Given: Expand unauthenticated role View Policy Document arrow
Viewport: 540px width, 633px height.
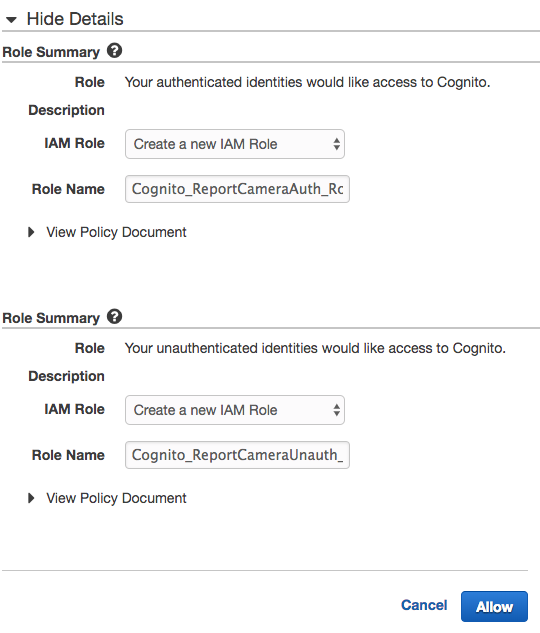Looking at the screenshot, I should pos(31,498).
